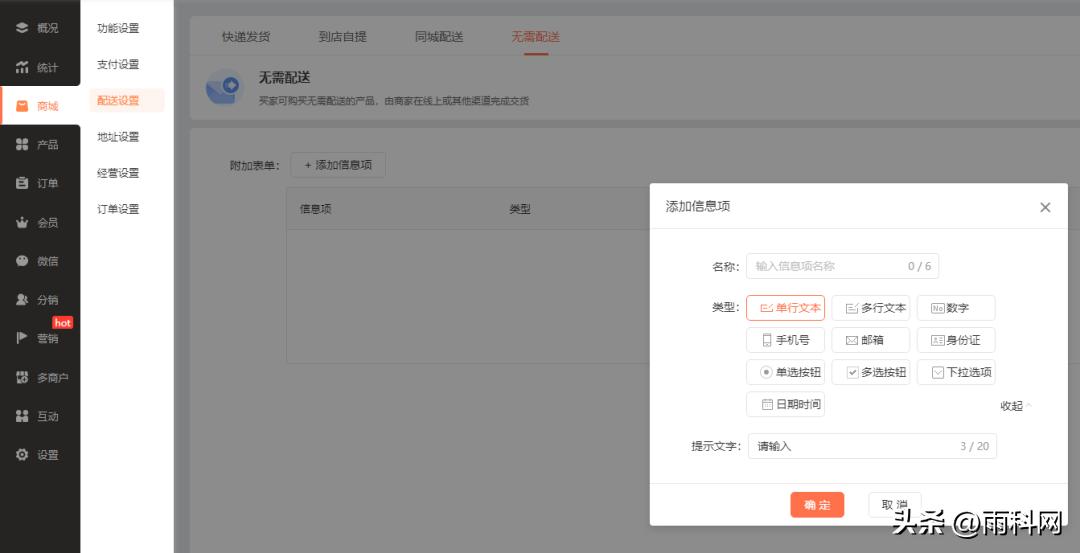Click the 附加表单 label

coord(254,166)
